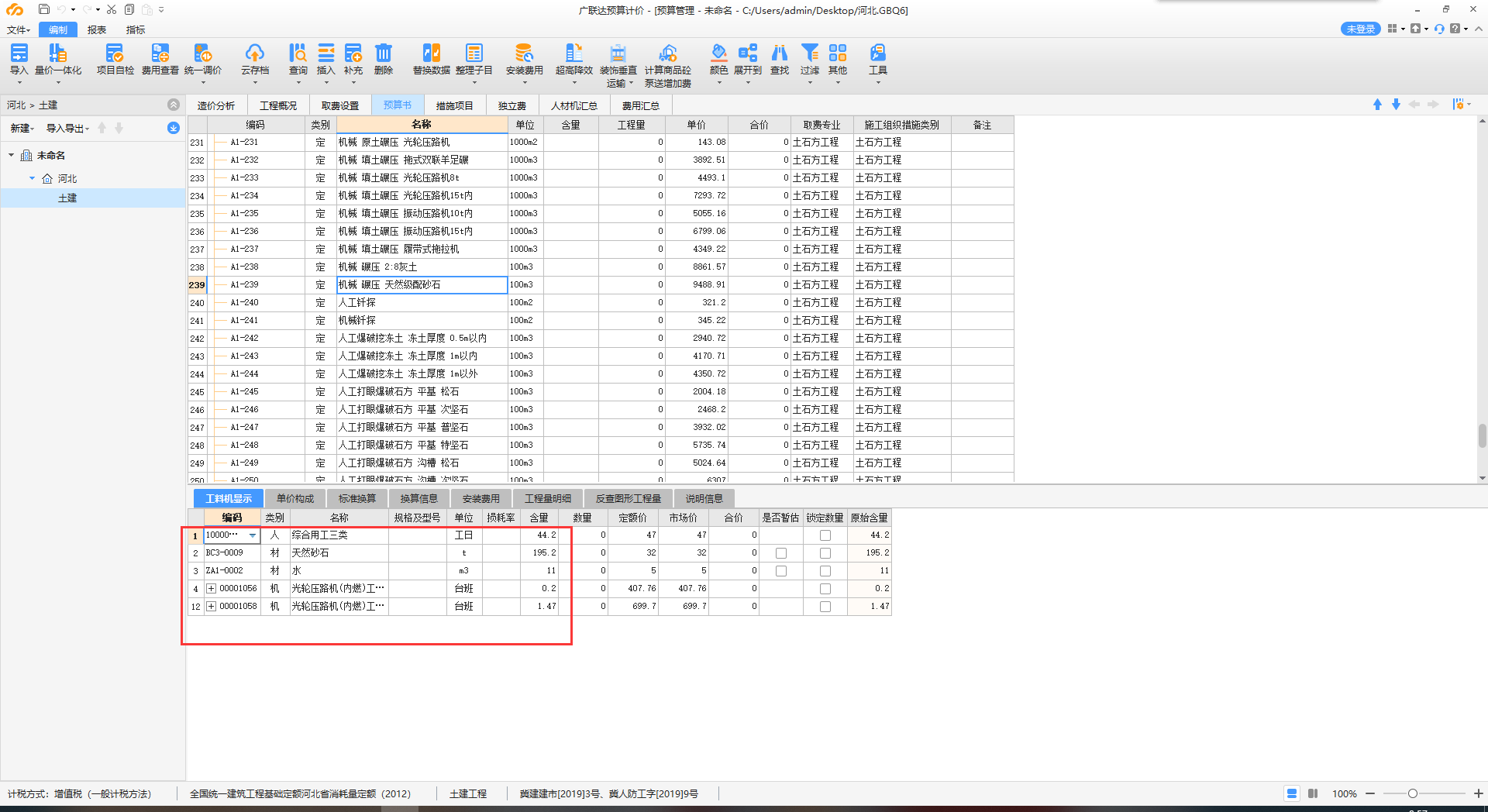The width and height of the screenshot is (1488, 812).
Task: Collapse the 河北 tree node
Action: (x=33, y=178)
